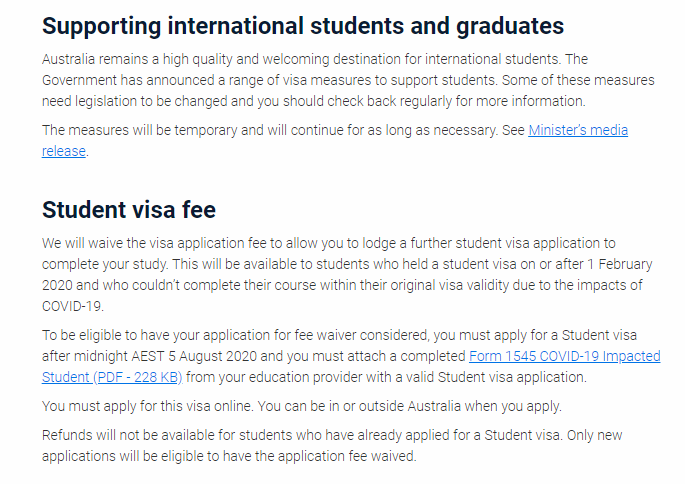
Task: Click paragraph starting "We will waive the visa"
Action: (x=340, y=264)
